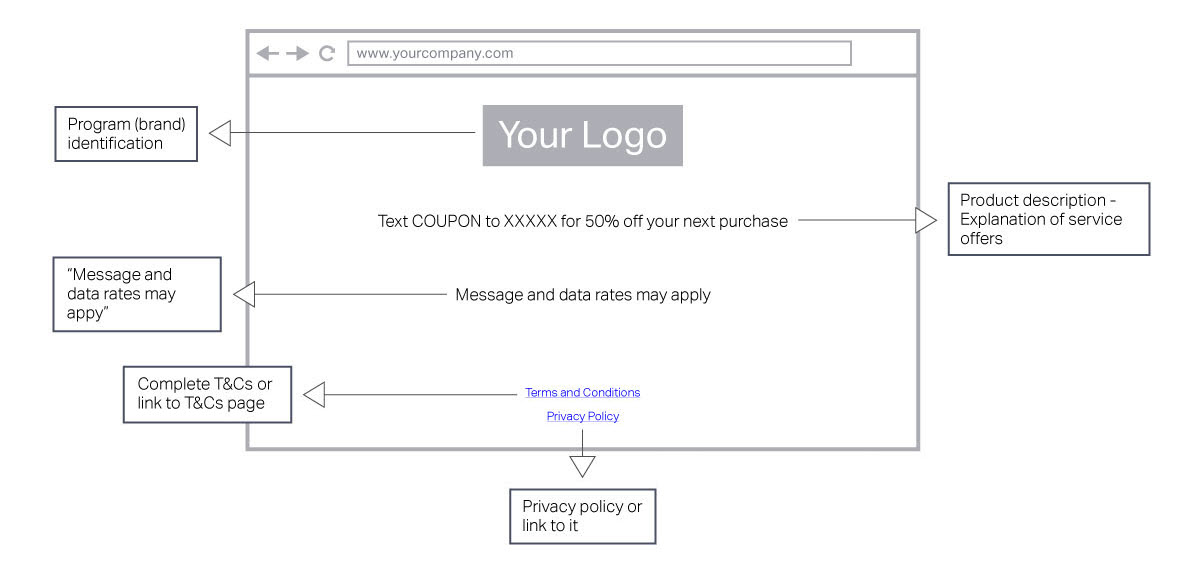This screenshot has height=576, width=1199.
Task: Click the arrowhead pointing at Program identification box
Action: click(220, 133)
